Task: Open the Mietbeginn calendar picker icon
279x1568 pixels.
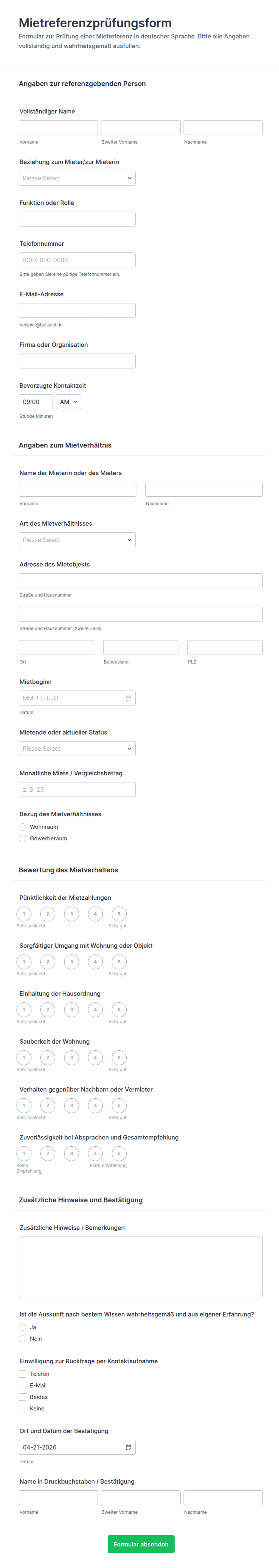Action: pyautogui.click(x=128, y=698)
